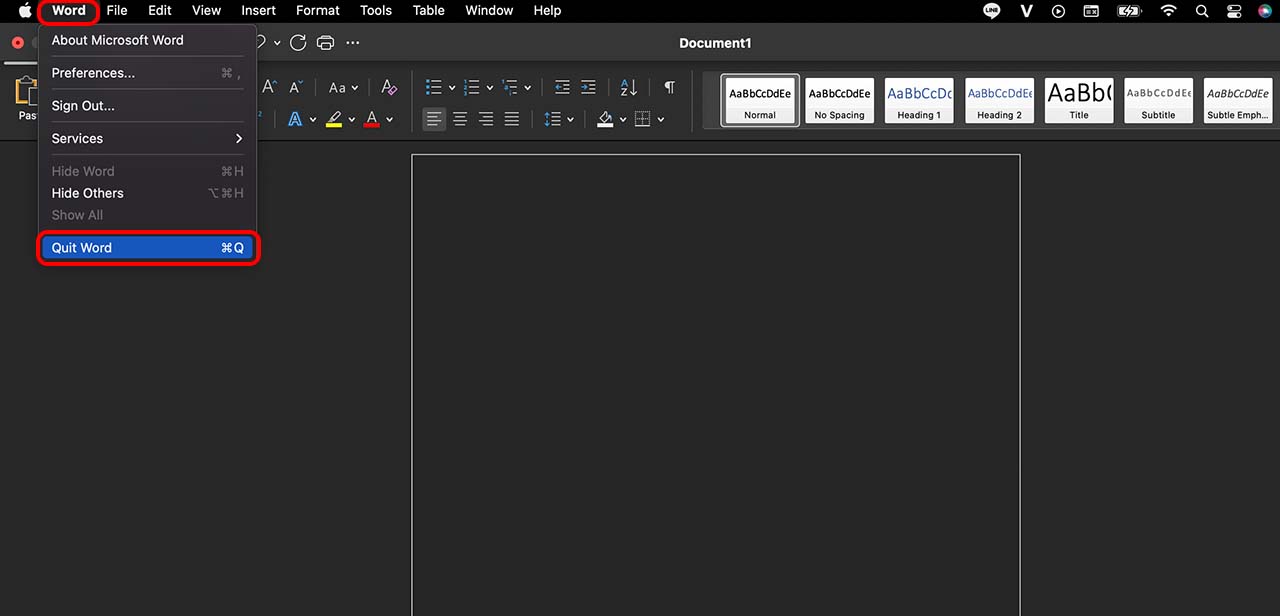1280x616 pixels.
Task: Open the LINE icon in menu bar
Action: tap(992, 11)
